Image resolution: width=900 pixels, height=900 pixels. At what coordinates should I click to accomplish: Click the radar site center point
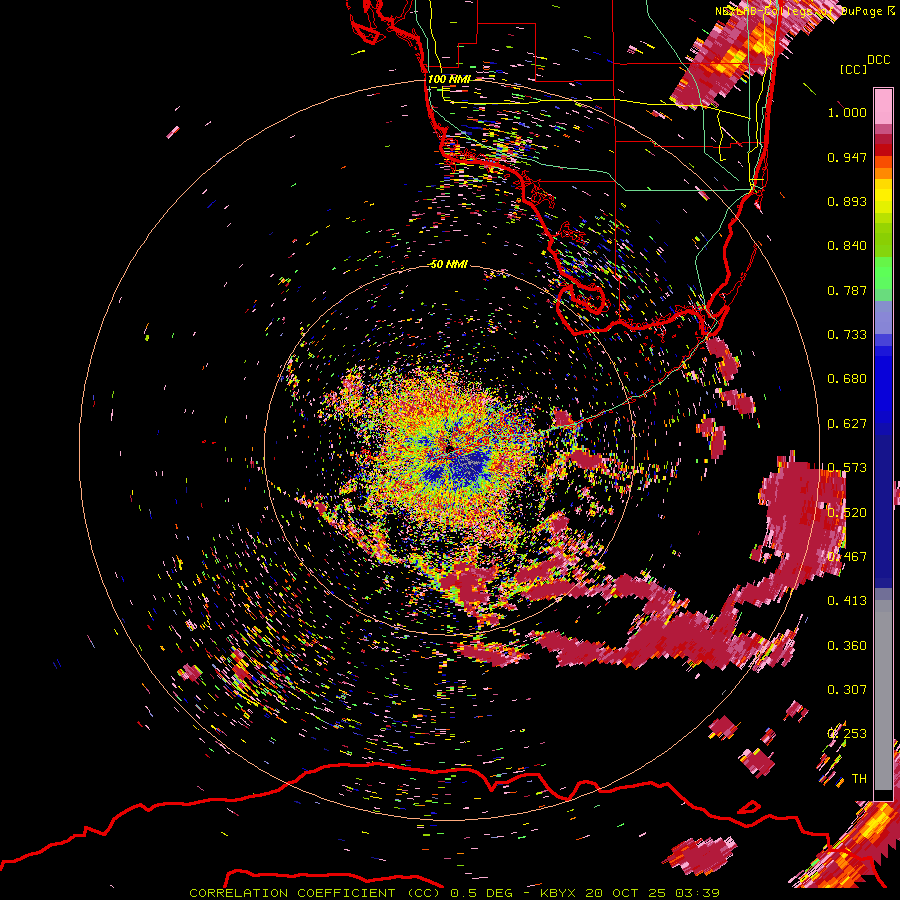449,448
